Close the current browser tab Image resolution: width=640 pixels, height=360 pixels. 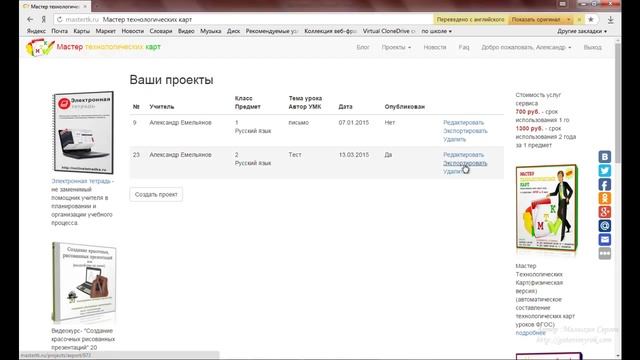pos(85,7)
